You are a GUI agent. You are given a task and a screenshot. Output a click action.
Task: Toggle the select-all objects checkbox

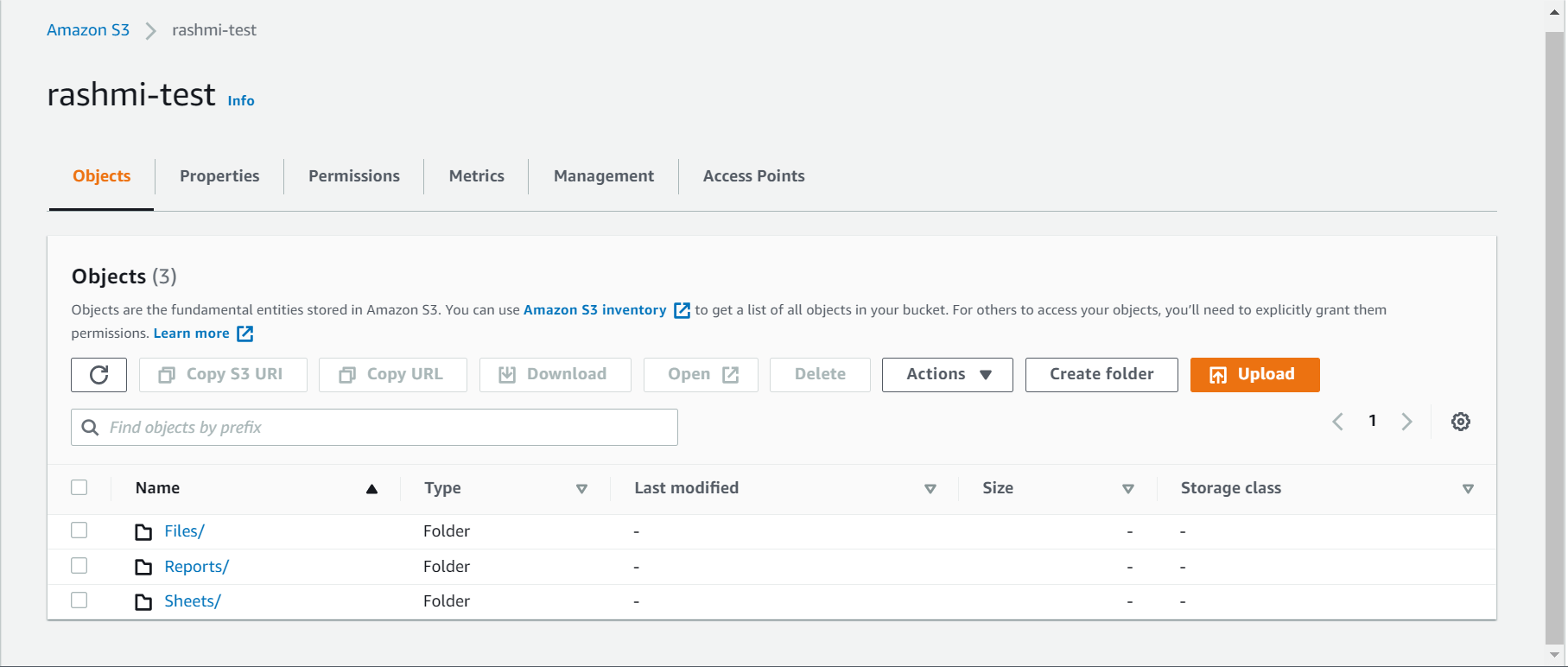(x=79, y=487)
